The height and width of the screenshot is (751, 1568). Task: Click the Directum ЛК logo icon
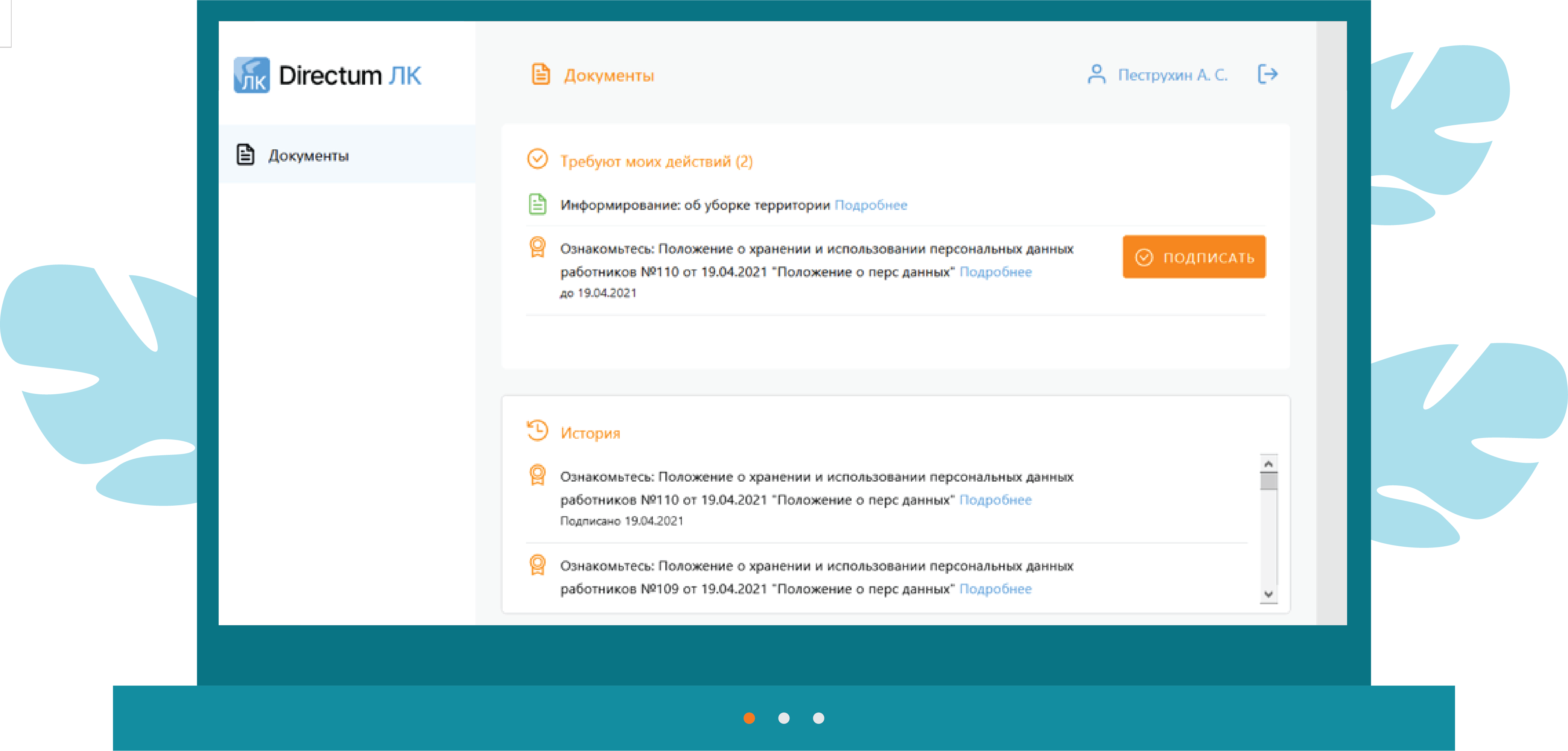click(251, 76)
